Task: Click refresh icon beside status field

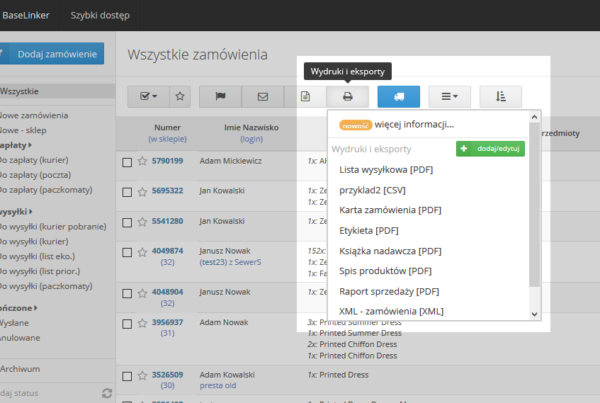Action: [x=108, y=394]
